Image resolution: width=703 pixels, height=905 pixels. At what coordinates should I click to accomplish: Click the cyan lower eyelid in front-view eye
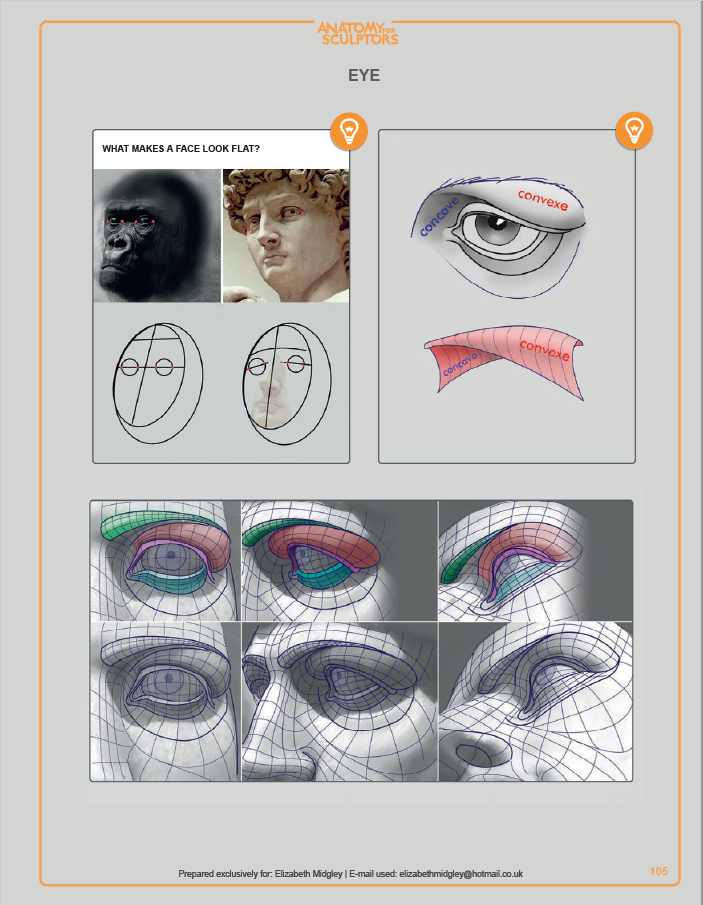click(x=169, y=581)
